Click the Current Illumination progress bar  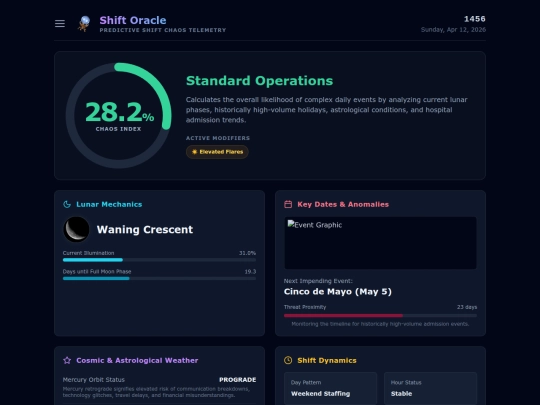tap(159, 260)
